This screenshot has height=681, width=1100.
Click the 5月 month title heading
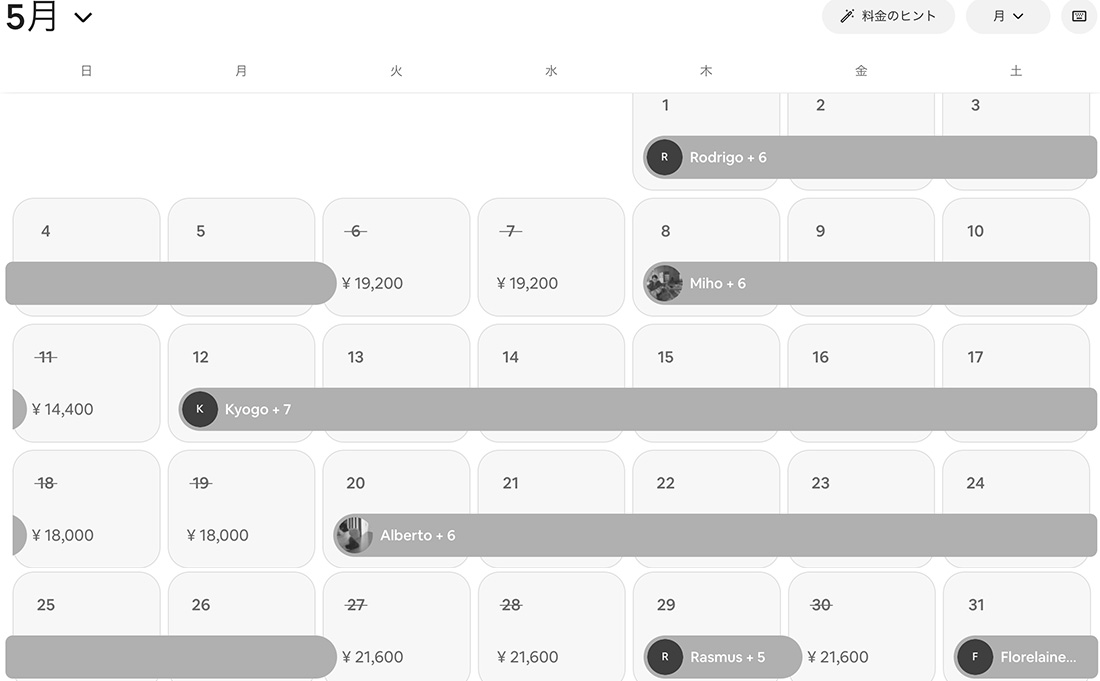(x=32, y=17)
